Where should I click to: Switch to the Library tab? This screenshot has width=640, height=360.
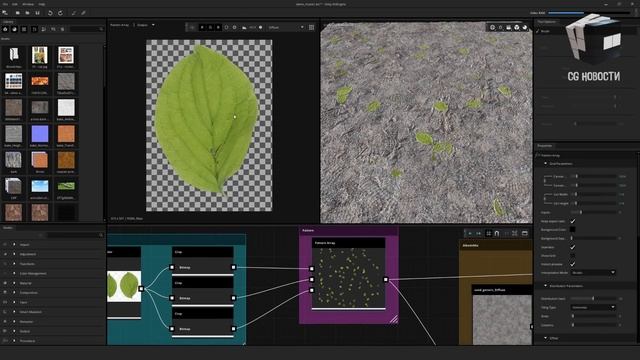(x=8, y=22)
